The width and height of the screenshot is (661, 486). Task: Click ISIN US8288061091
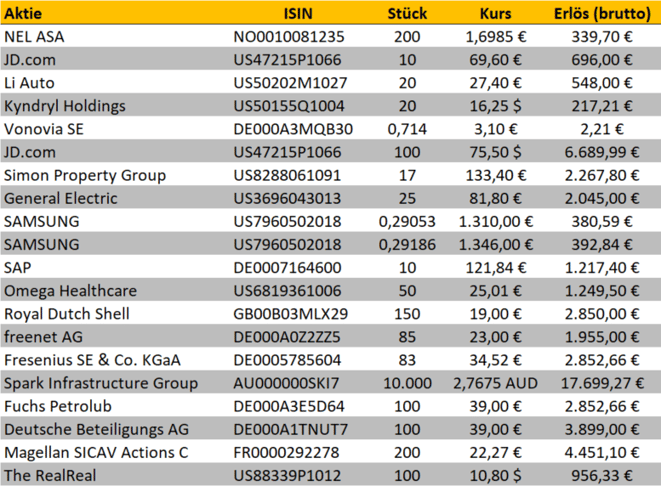pyautogui.click(x=287, y=175)
